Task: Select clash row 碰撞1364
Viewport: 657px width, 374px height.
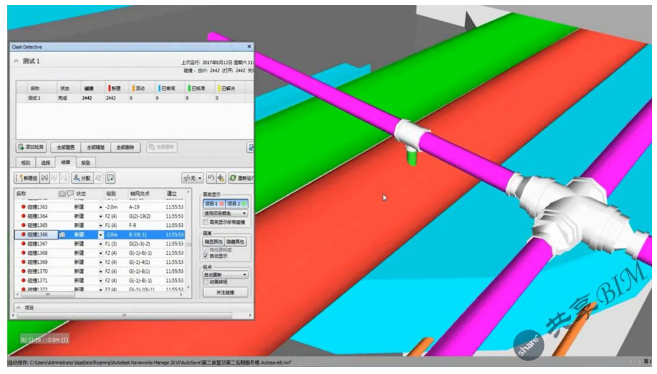Action: coord(100,216)
